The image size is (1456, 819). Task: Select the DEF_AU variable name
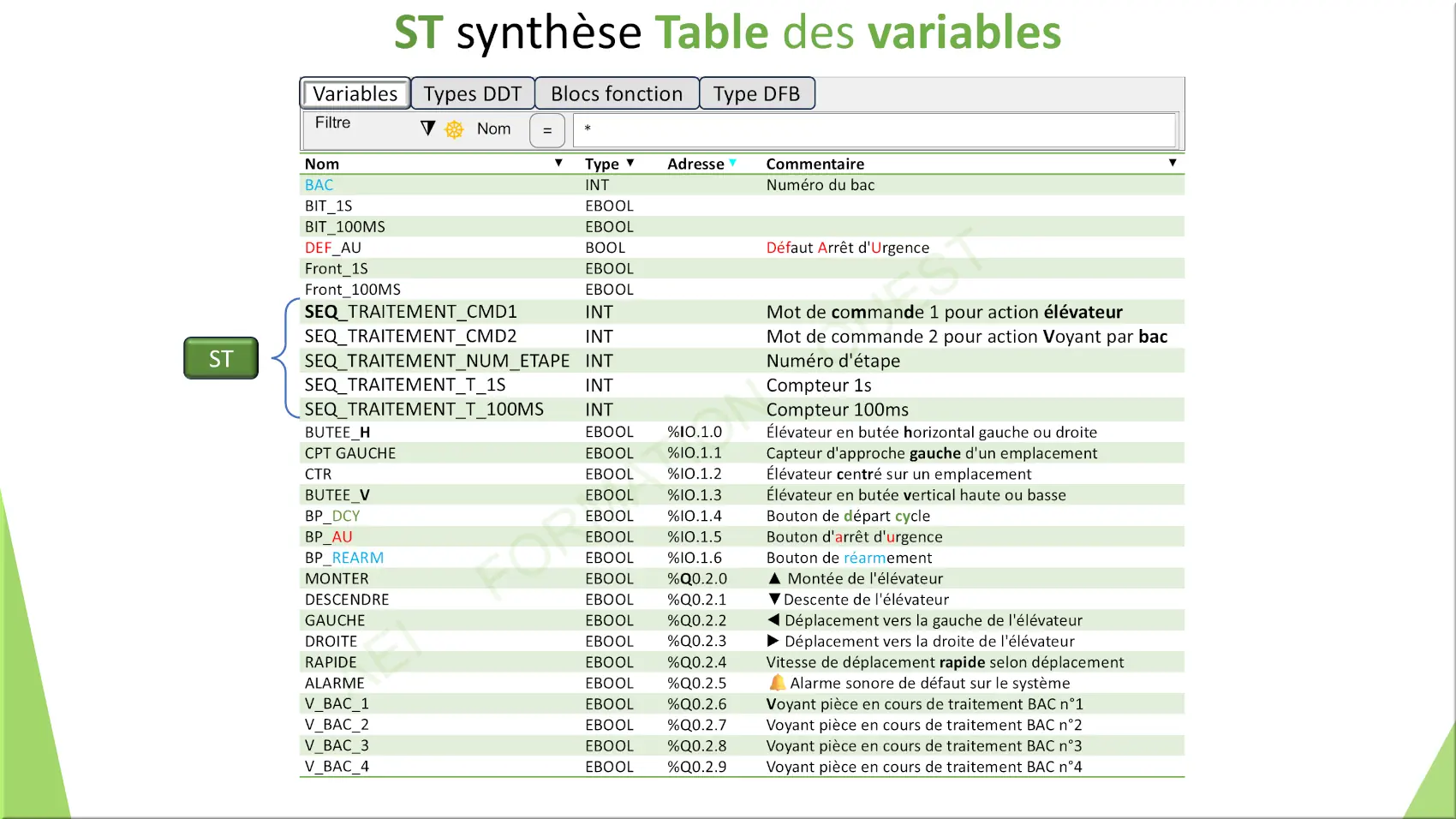pos(333,248)
